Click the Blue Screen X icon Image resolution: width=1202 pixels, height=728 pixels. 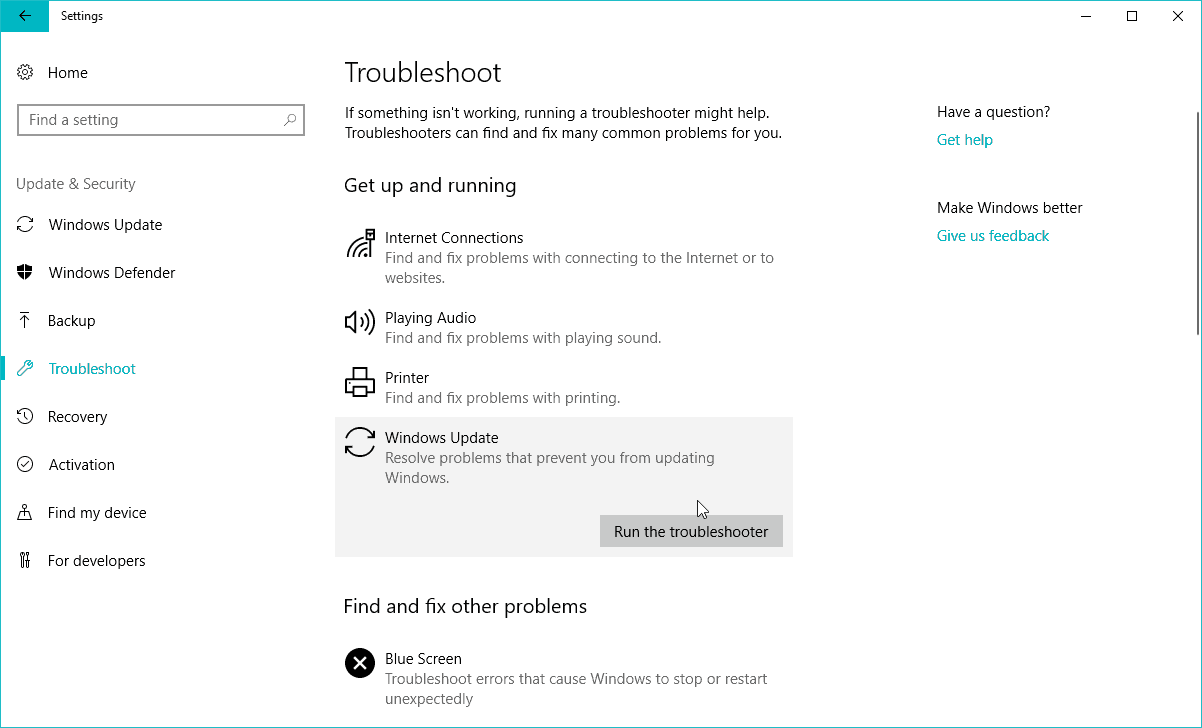pyautogui.click(x=360, y=663)
